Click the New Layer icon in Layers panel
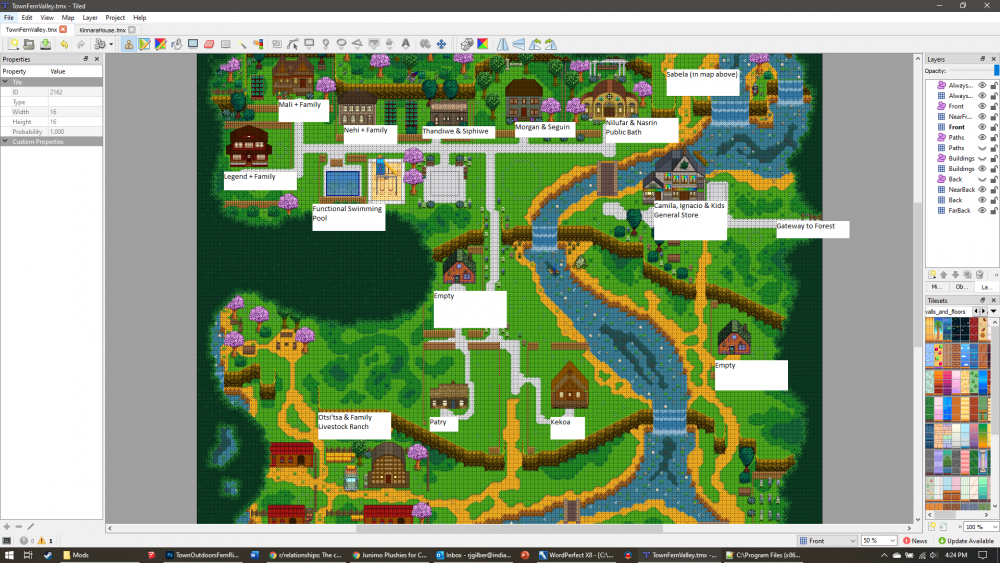Screen dimensions: 1000x563 coord(932,275)
